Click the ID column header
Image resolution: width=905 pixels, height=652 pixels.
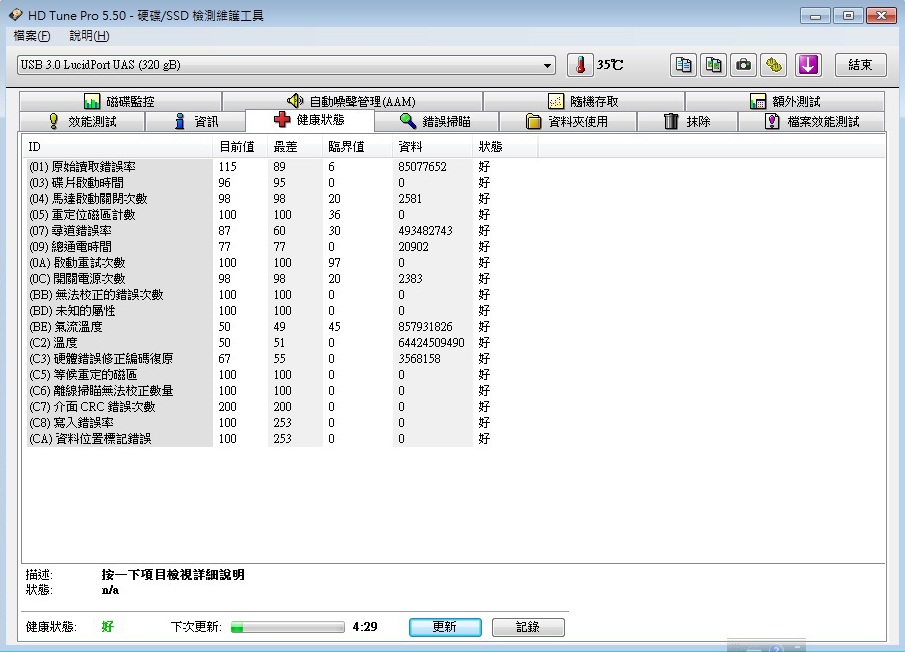point(117,147)
